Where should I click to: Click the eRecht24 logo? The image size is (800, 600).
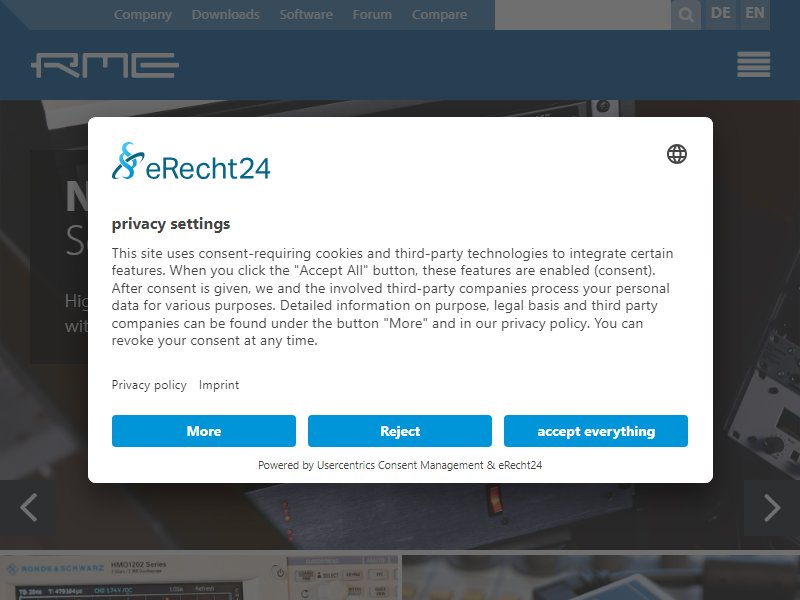click(x=191, y=161)
